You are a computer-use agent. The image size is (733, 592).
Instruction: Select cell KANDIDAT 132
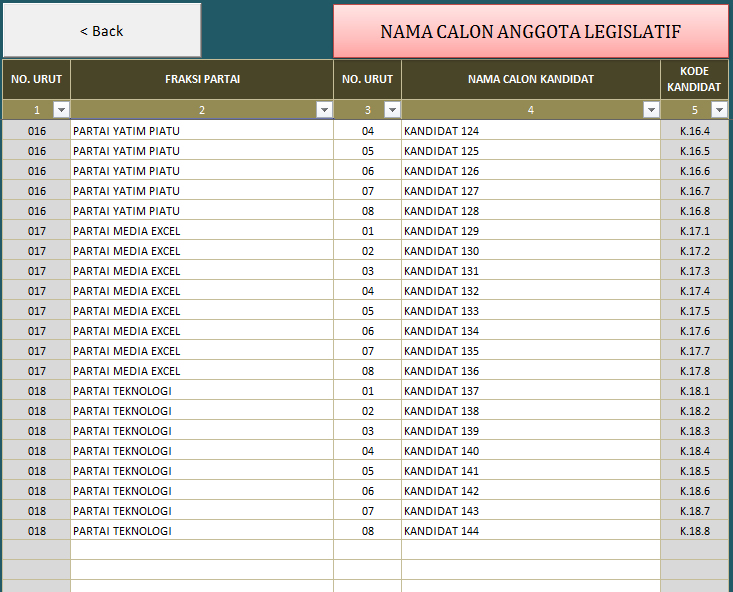point(531,291)
